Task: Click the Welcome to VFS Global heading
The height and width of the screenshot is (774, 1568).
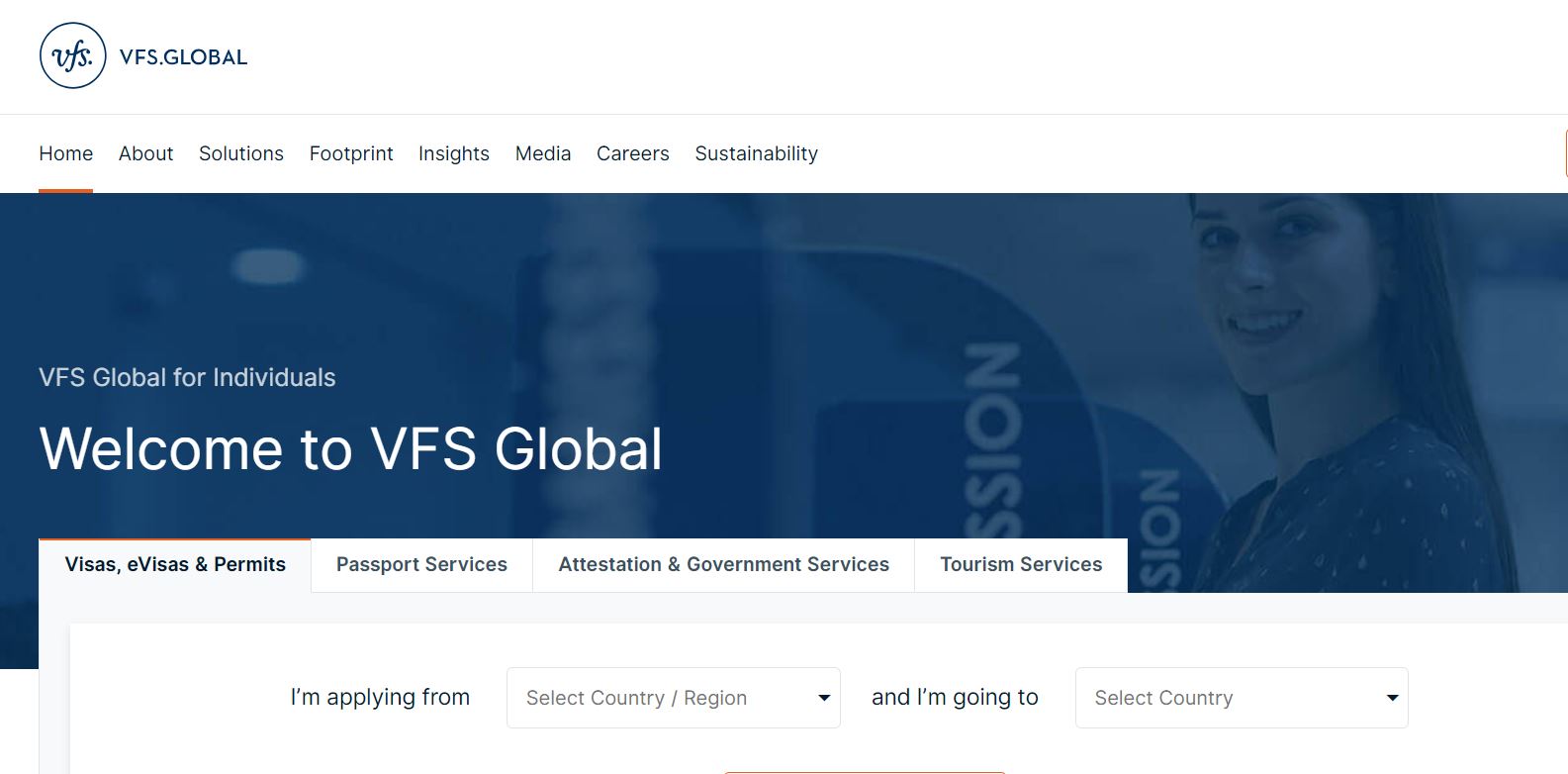Action: point(351,448)
